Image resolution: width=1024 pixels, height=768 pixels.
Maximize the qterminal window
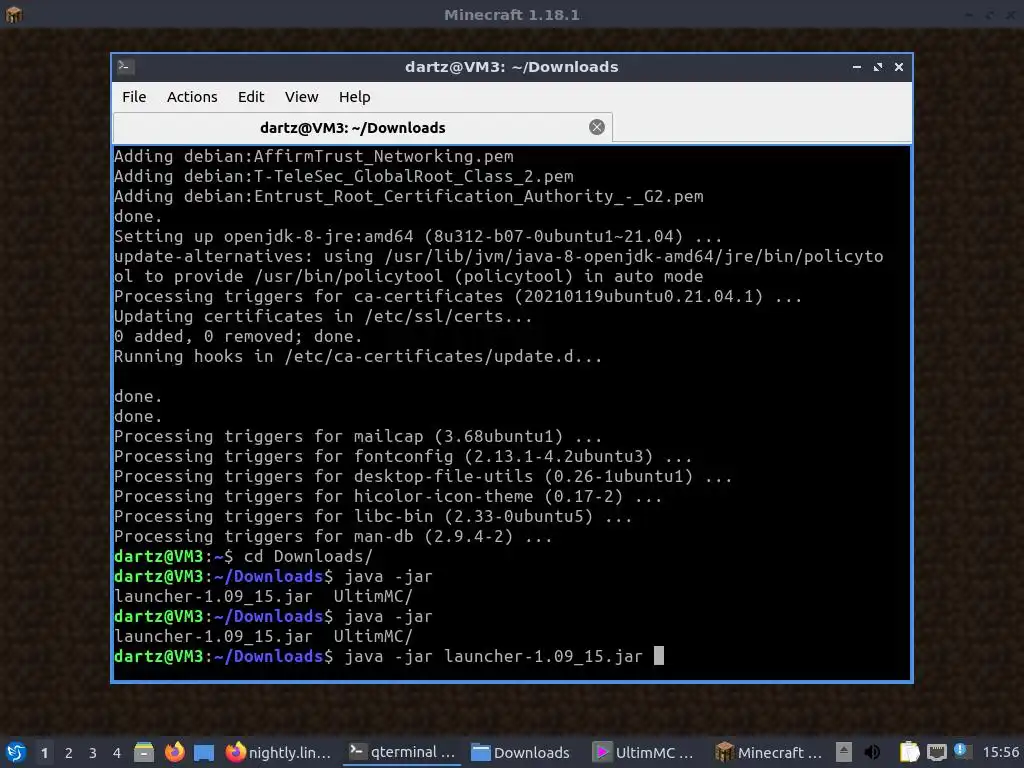coord(878,67)
